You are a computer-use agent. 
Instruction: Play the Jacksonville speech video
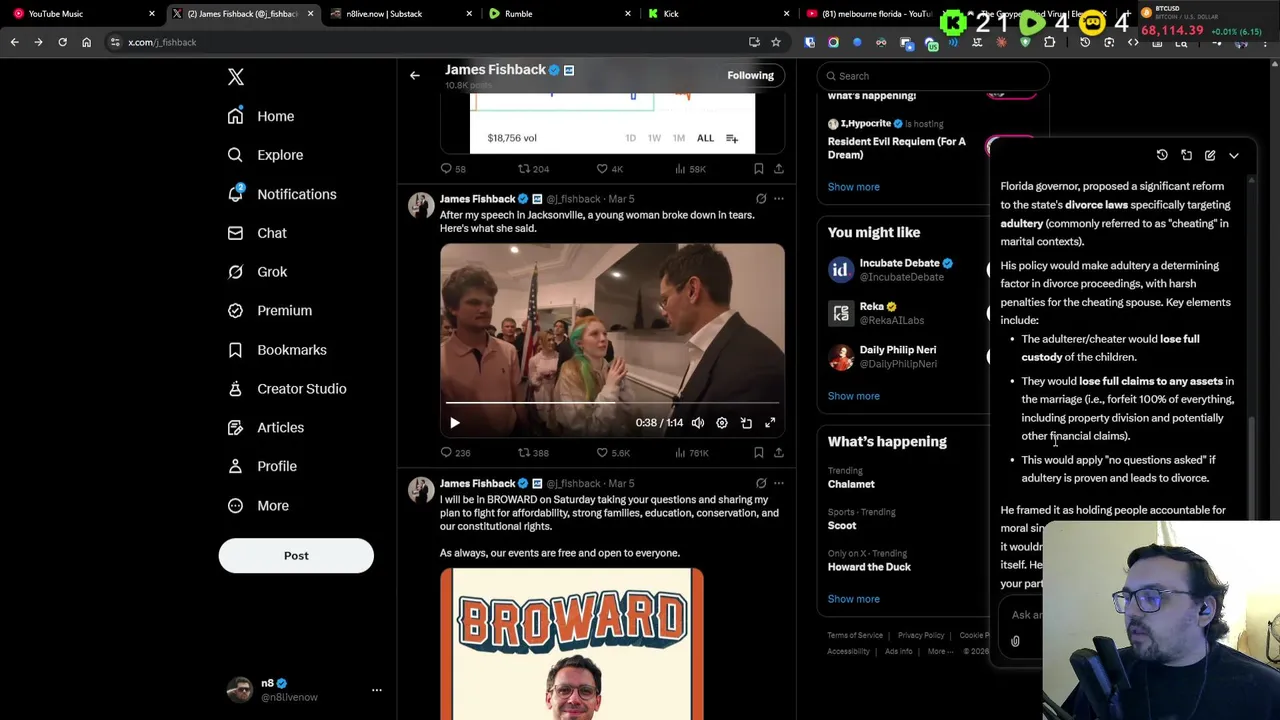pos(455,423)
